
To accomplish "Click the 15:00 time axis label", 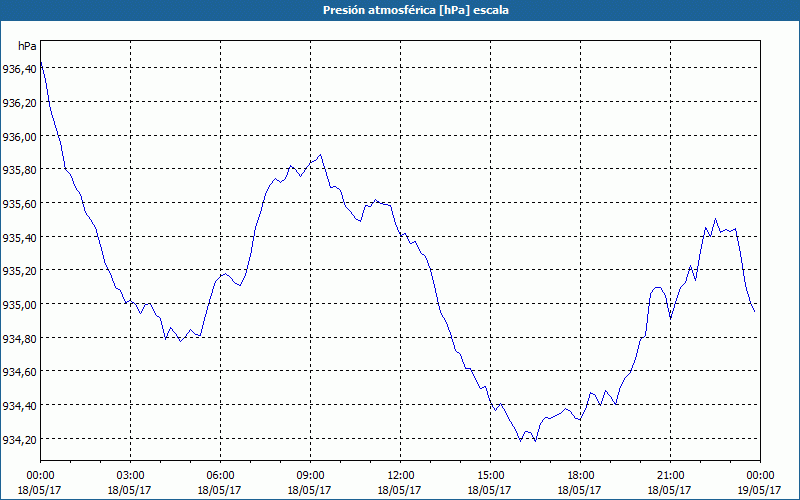I will (490, 475).
